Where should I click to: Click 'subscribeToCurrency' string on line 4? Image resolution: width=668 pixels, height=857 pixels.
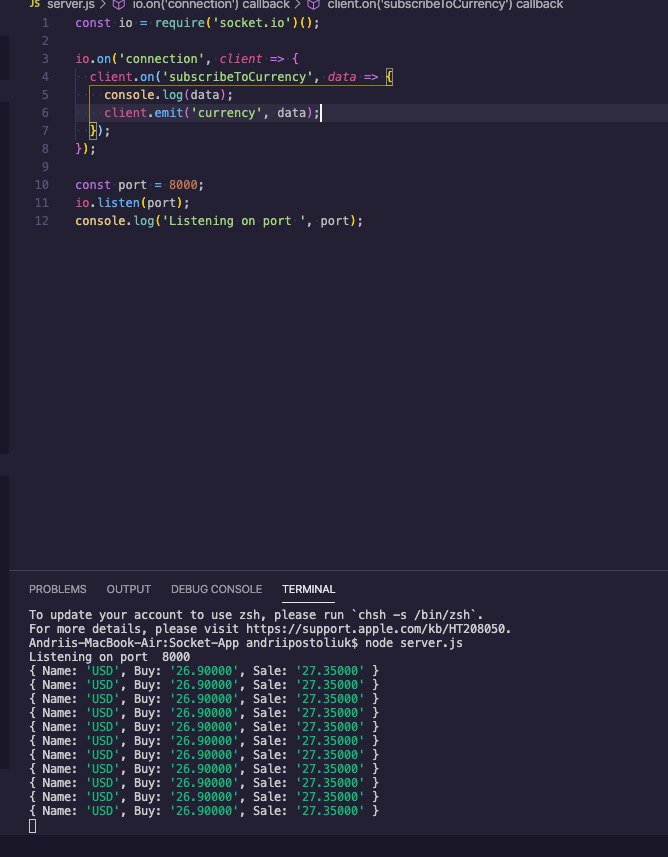(x=238, y=77)
